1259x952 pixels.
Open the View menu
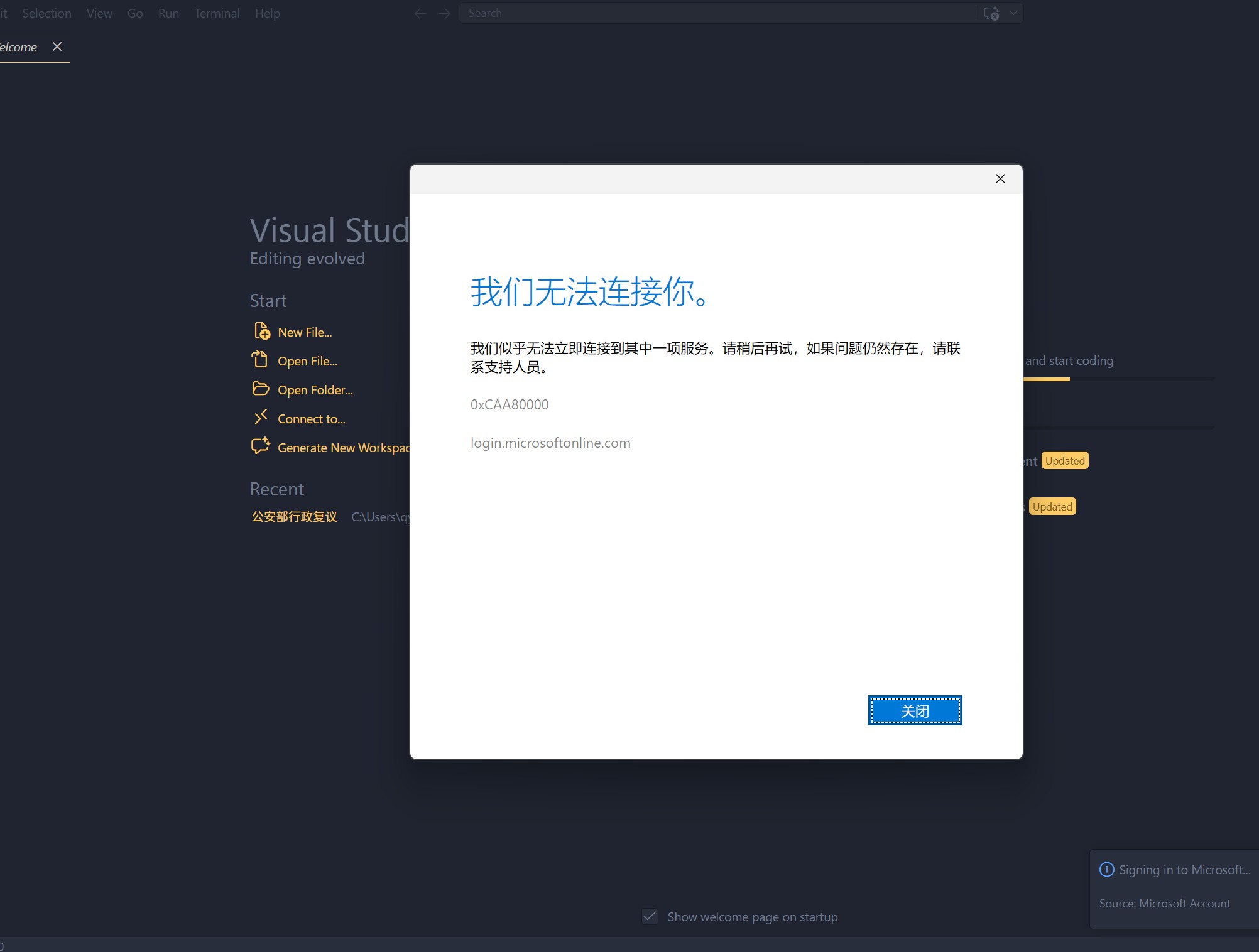99,13
